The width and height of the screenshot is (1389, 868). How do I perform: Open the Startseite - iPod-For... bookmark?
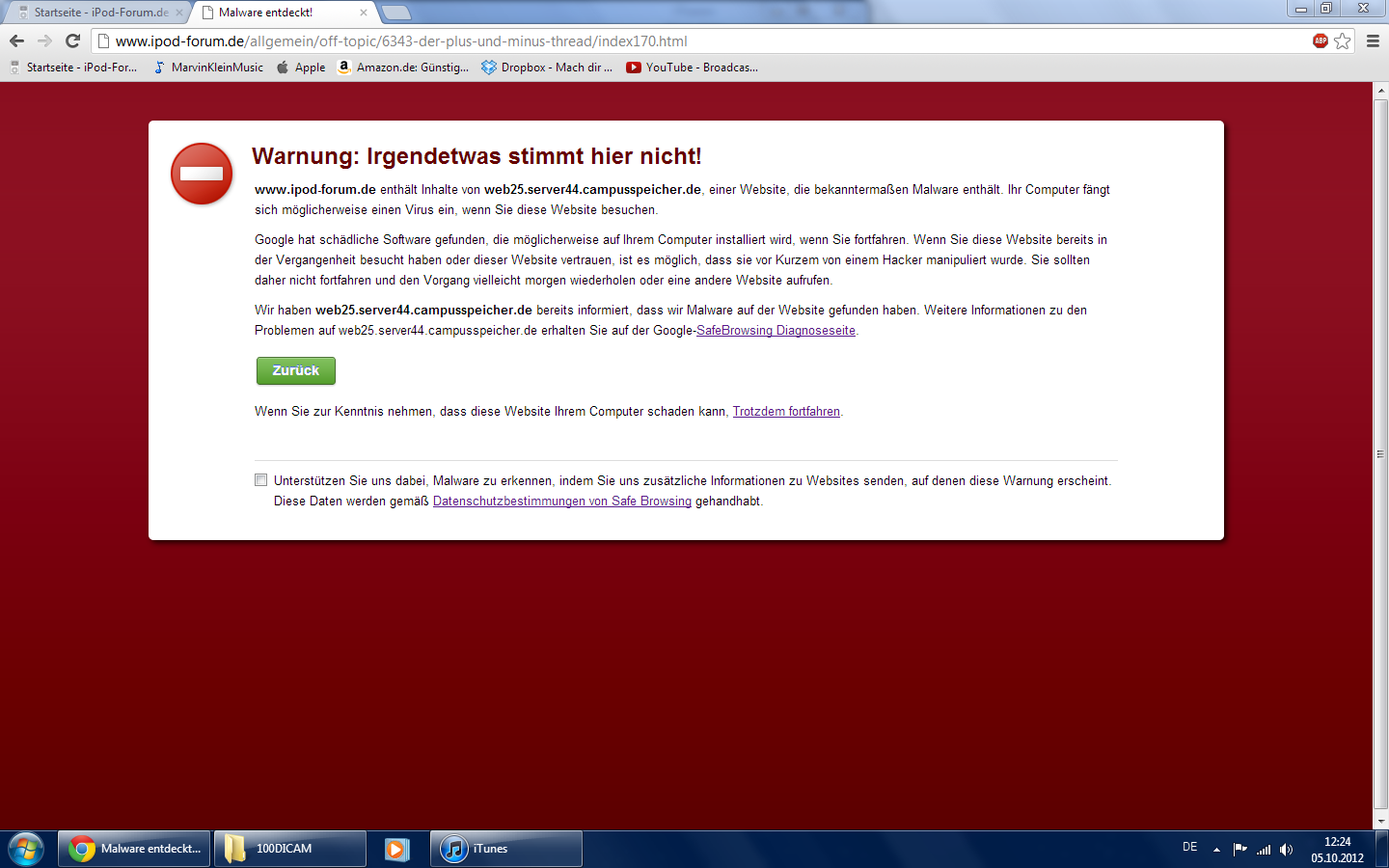point(72,68)
